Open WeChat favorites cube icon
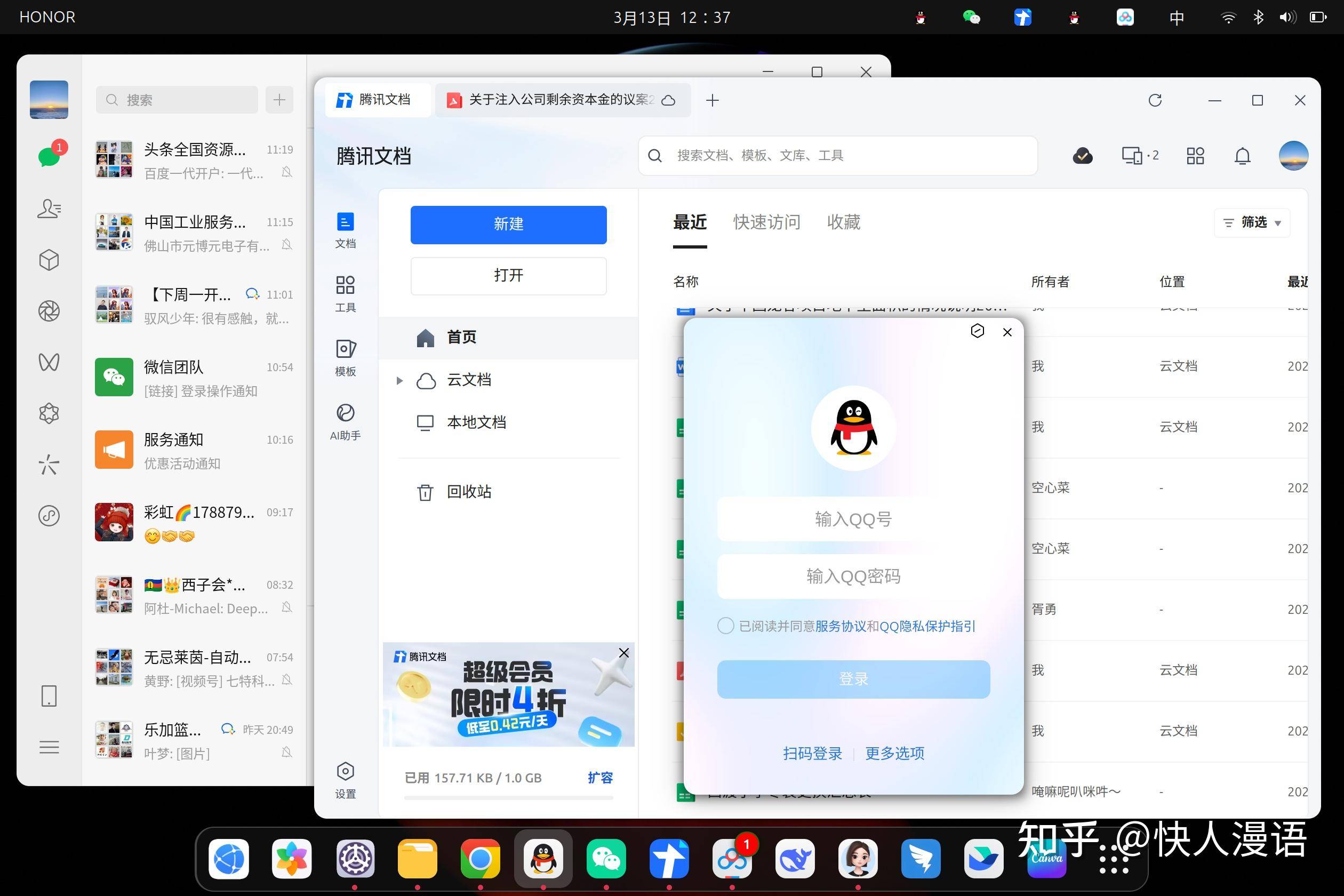 [x=49, y=259]
